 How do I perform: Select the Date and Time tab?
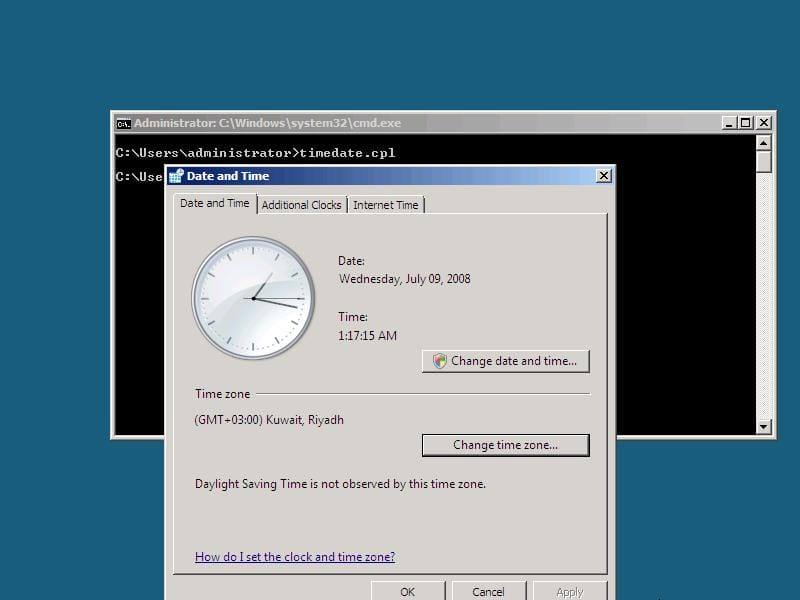click(x=213, y=202)
